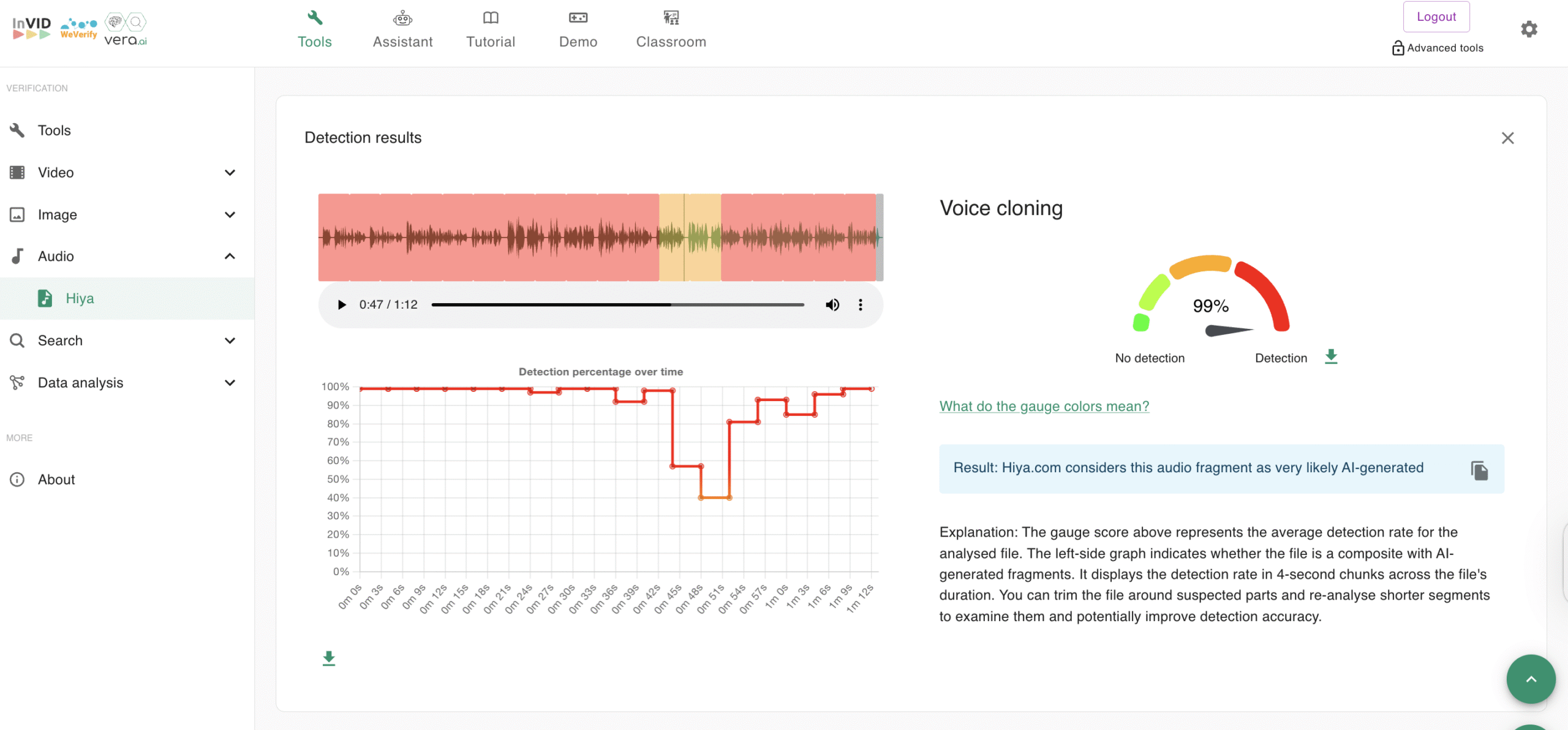Open the Assistant robot tab
This screenshot has width=1568, height=730.
pos(402,29)
